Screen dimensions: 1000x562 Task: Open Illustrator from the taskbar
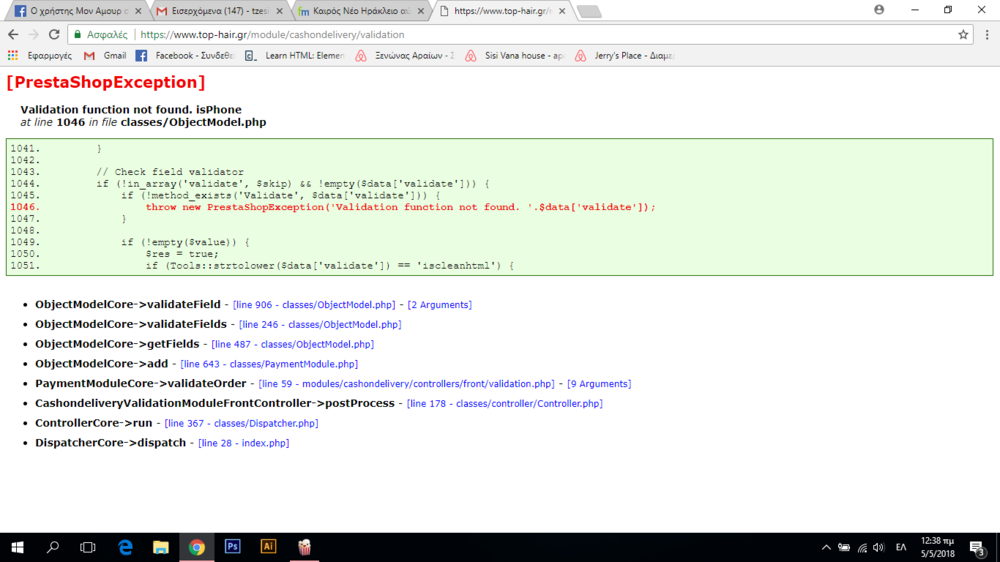(268, 547)
